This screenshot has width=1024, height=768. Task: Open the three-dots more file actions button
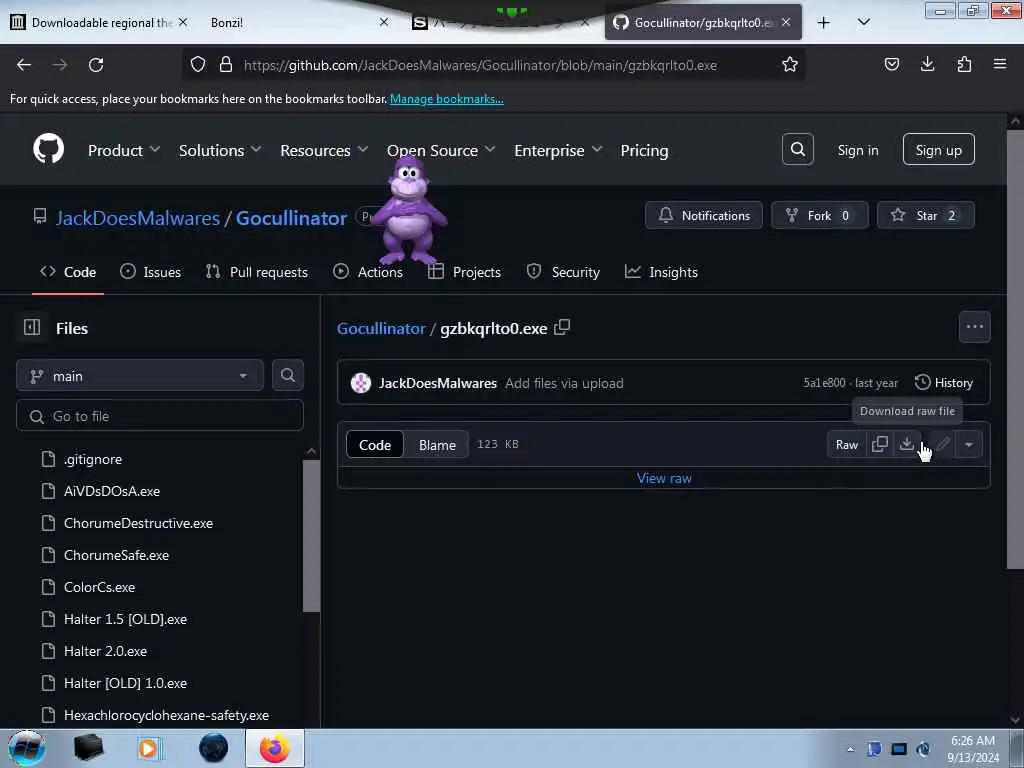974,327
